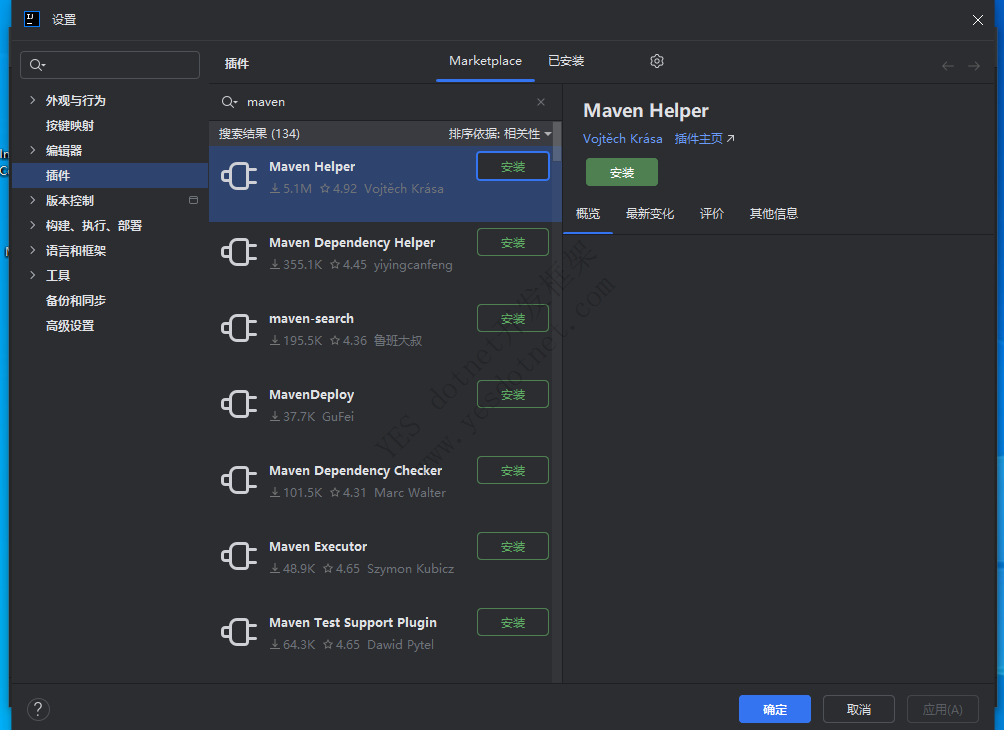Navigate back with the left arrow

(948, 66)
